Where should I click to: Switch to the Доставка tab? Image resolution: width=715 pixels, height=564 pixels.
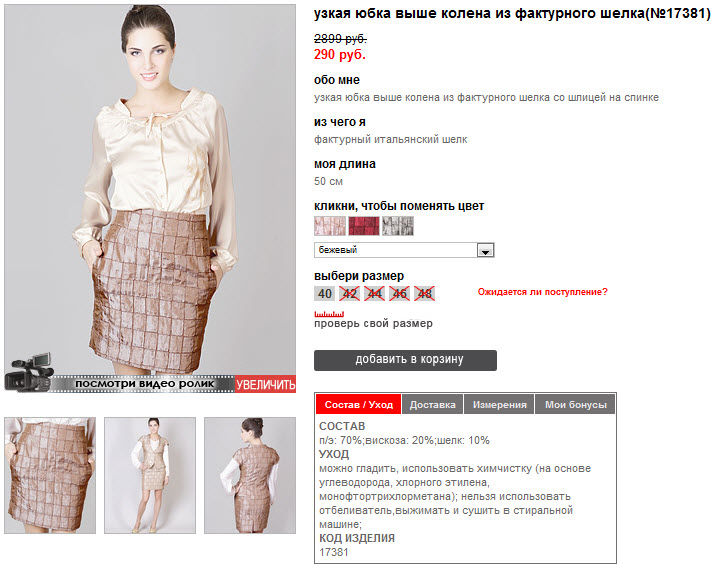(x=432, y=404)
